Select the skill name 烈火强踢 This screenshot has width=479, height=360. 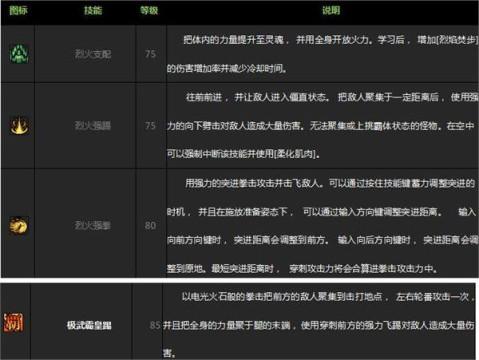93,126
